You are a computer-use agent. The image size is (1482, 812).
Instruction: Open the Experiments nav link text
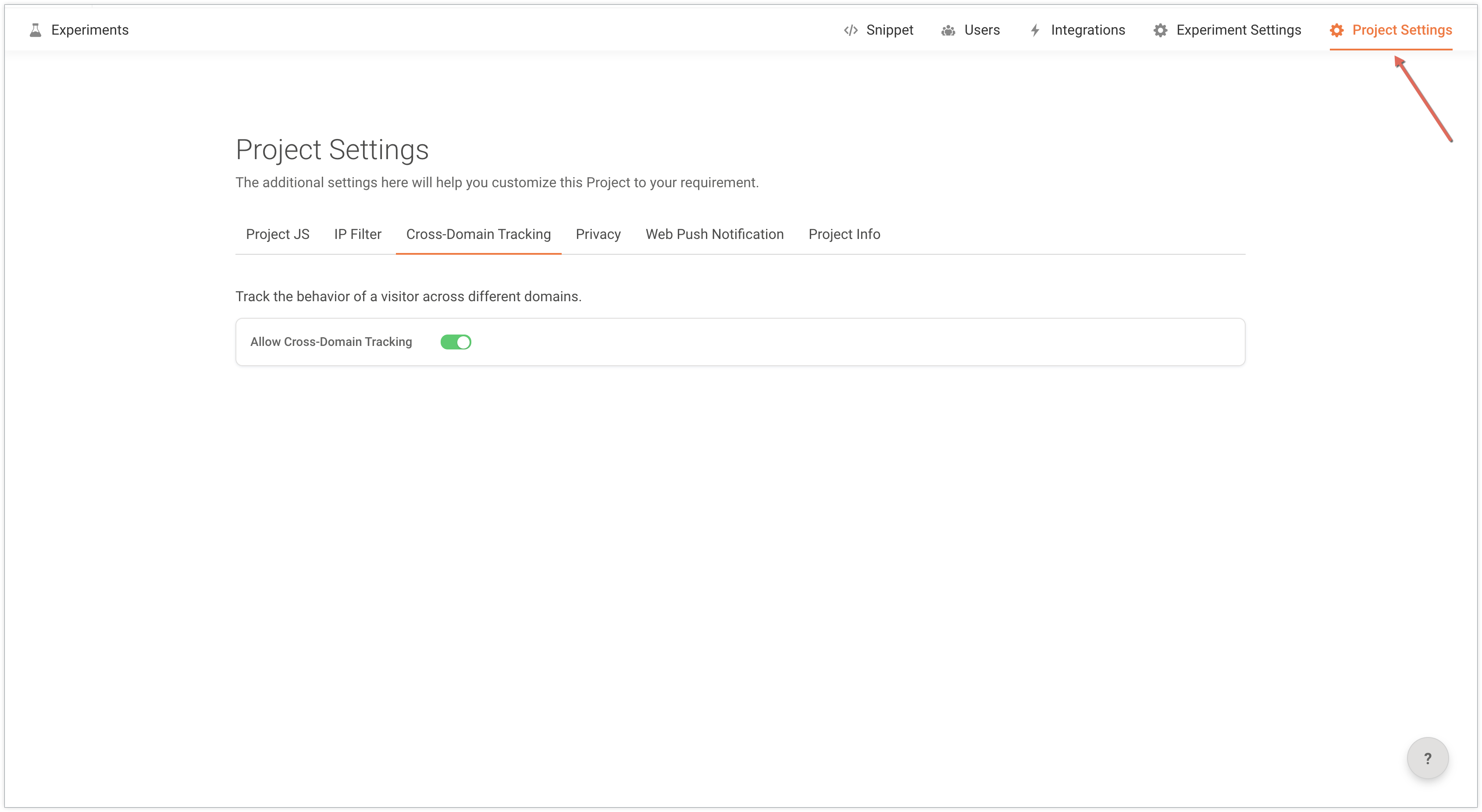[90, 30]
